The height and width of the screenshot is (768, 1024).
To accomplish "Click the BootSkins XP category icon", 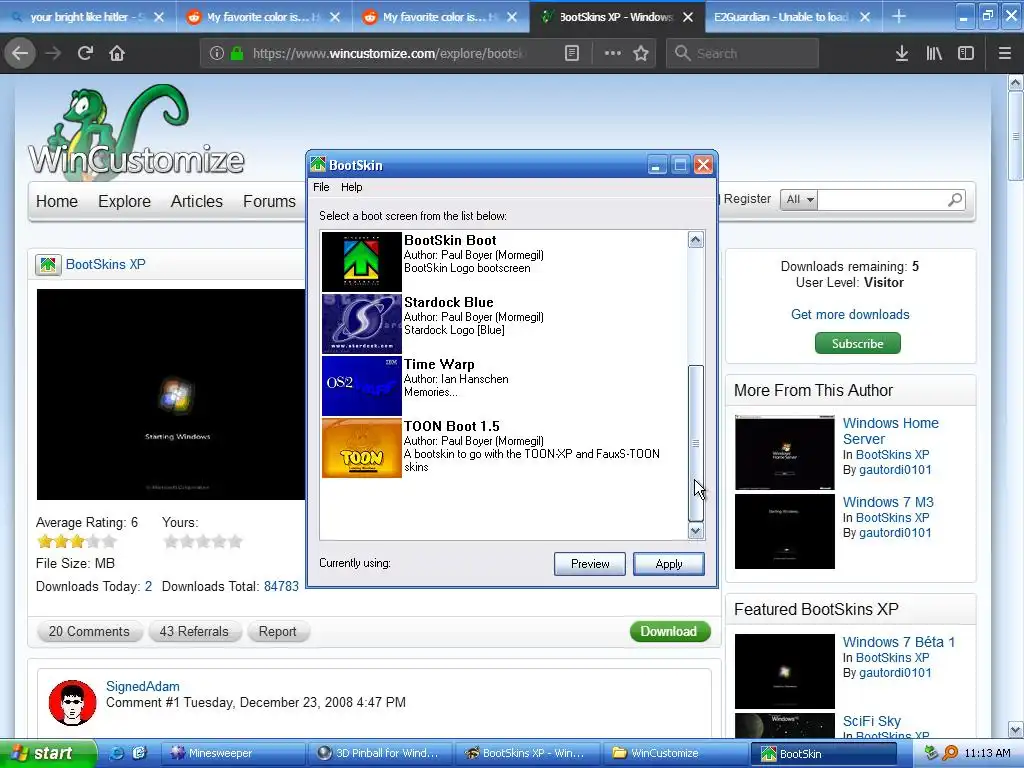I will (48, 264).
